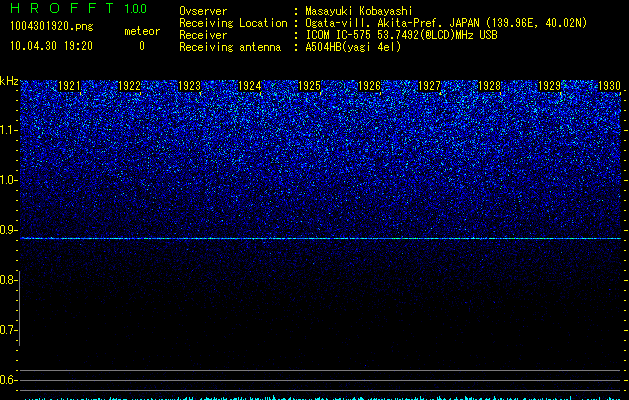Click the 1928 time marker

pos(489,86)
